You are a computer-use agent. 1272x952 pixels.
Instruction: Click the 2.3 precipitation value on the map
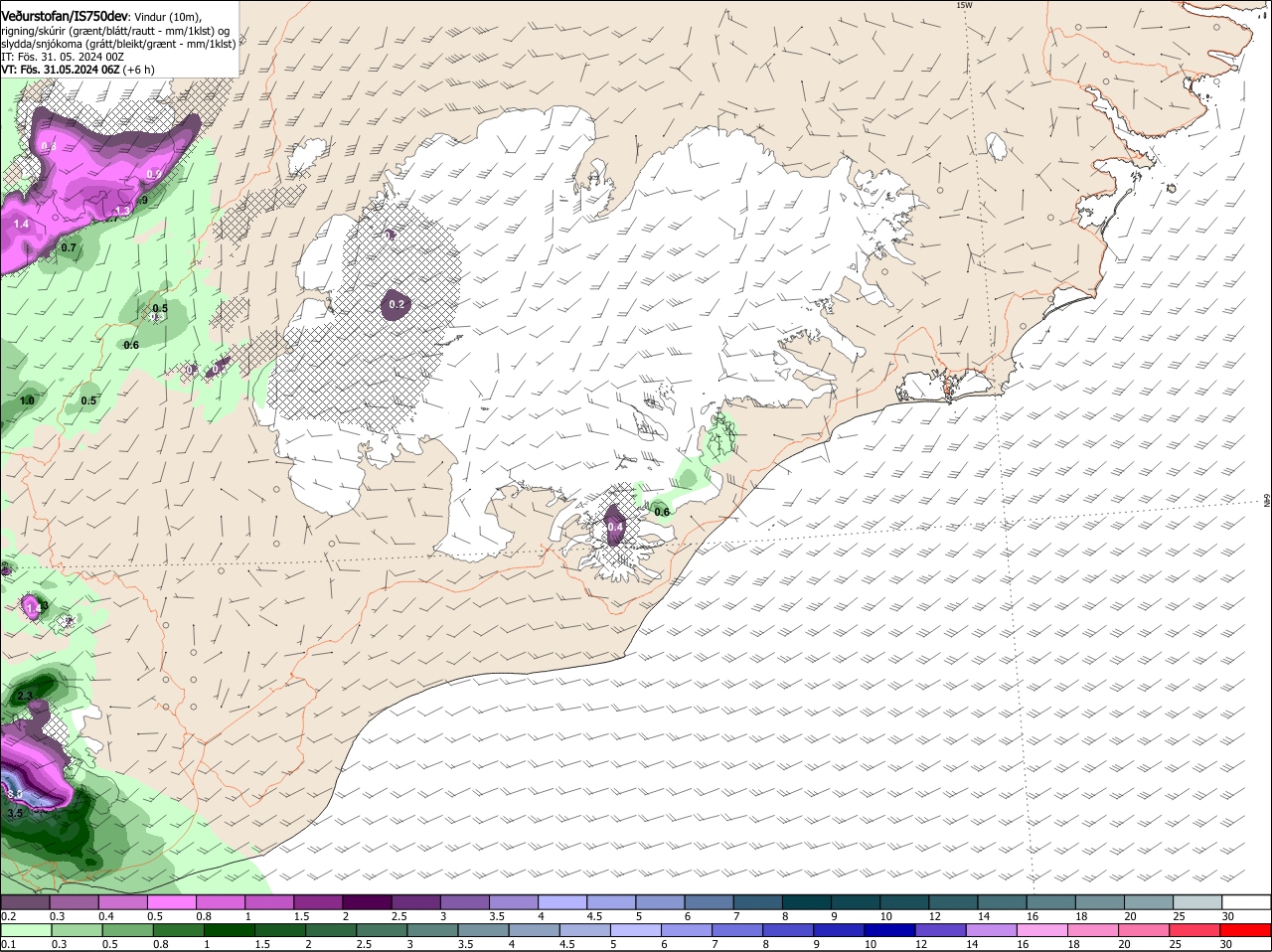25,696
